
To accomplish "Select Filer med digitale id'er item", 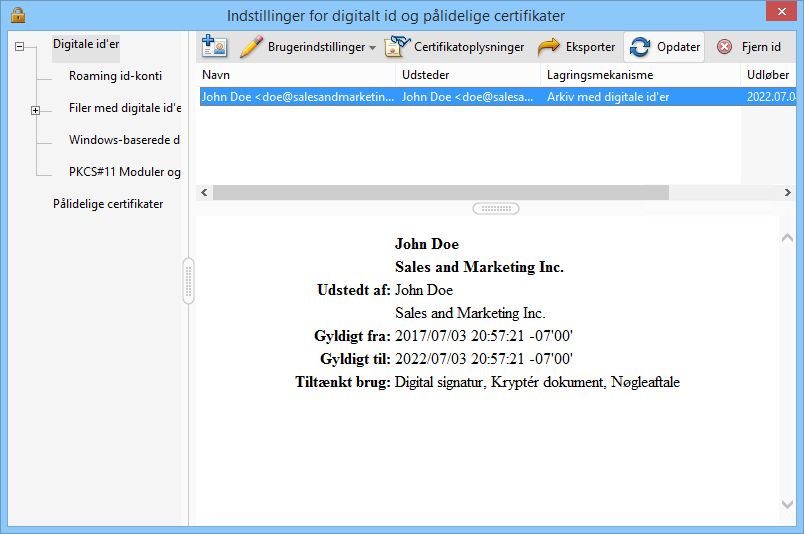I will pos(125,108).
